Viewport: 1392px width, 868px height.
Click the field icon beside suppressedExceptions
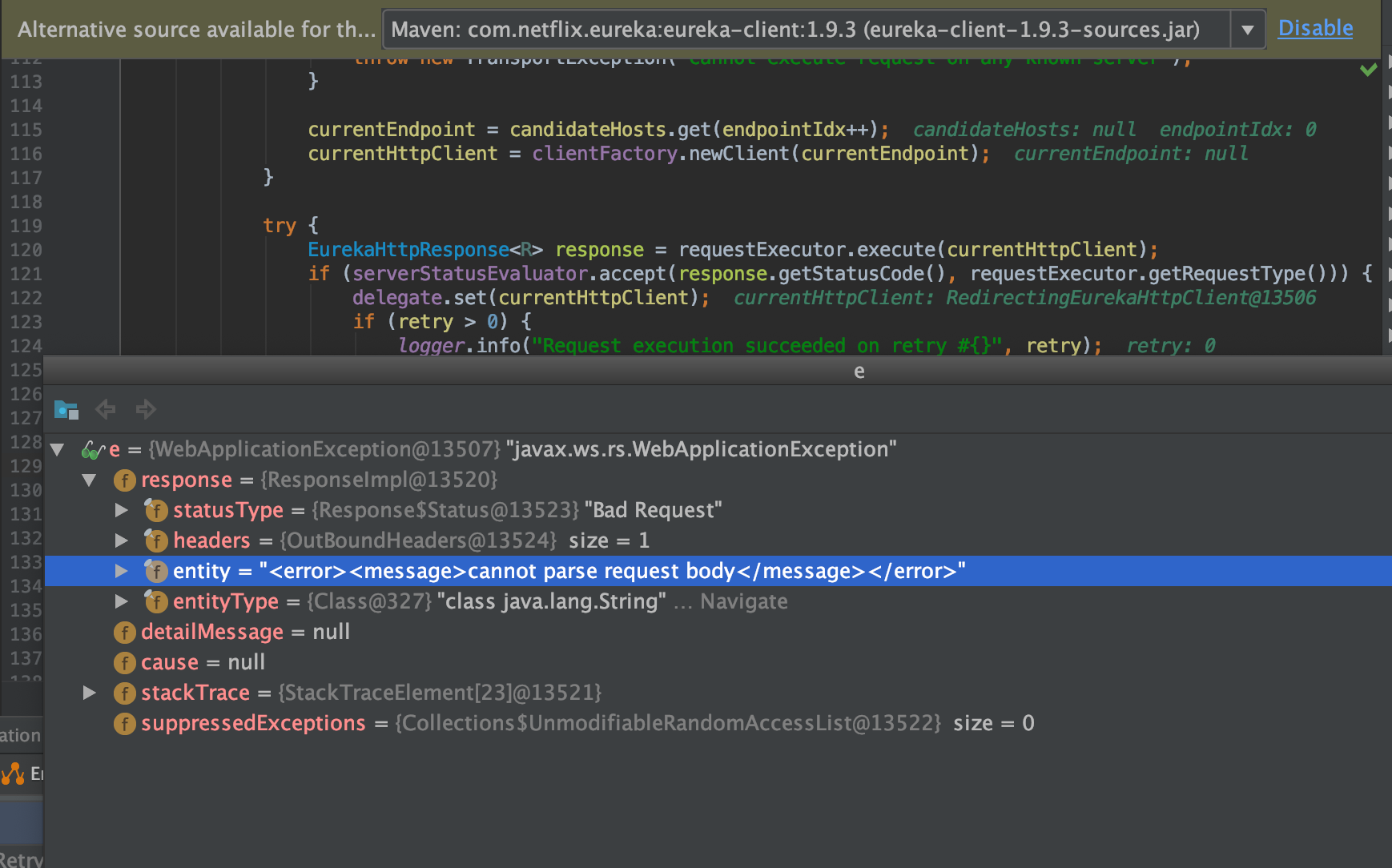coord(124,724)
